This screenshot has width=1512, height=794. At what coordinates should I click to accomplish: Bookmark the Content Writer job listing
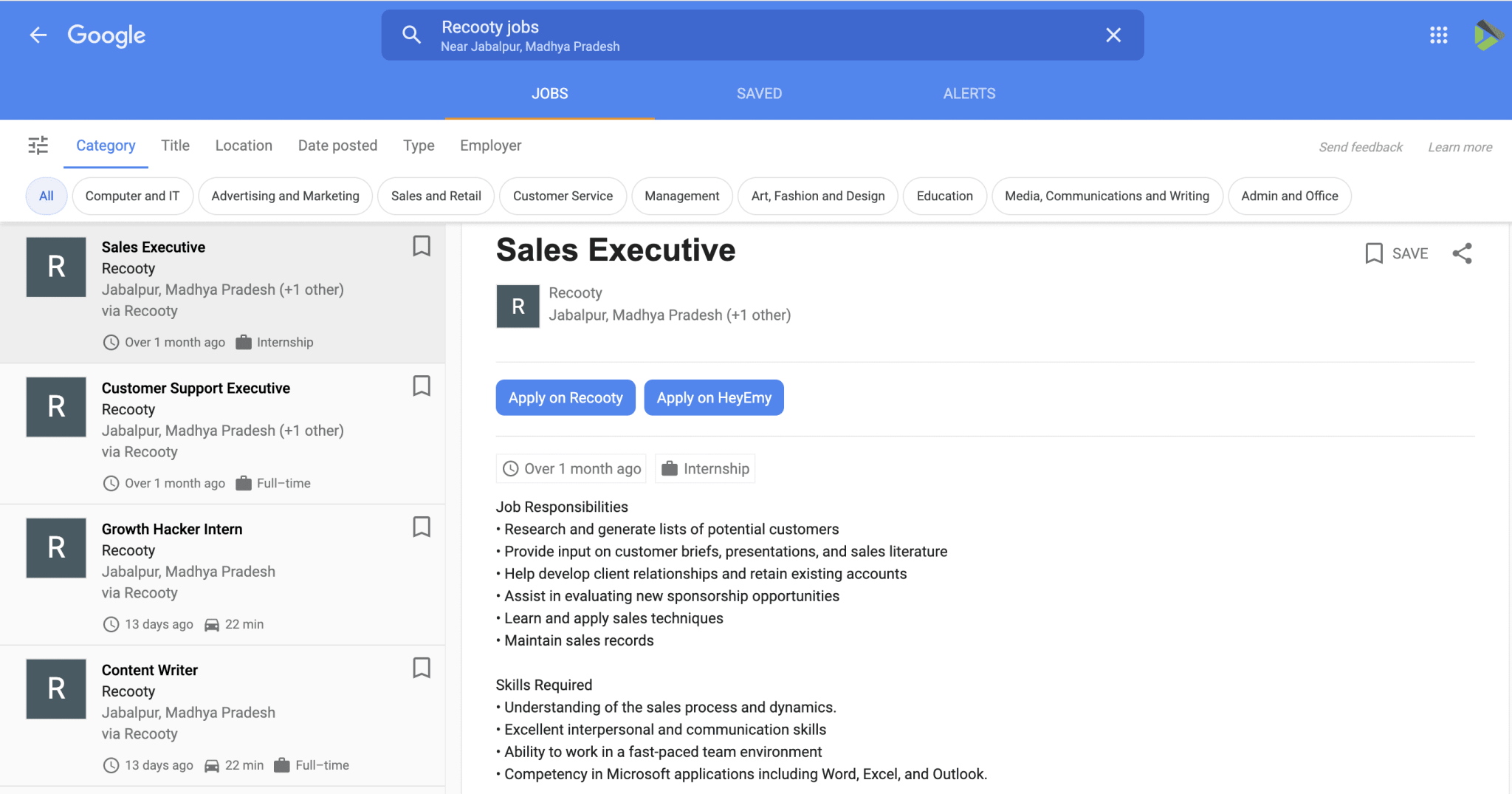click(x=422, y=668)
